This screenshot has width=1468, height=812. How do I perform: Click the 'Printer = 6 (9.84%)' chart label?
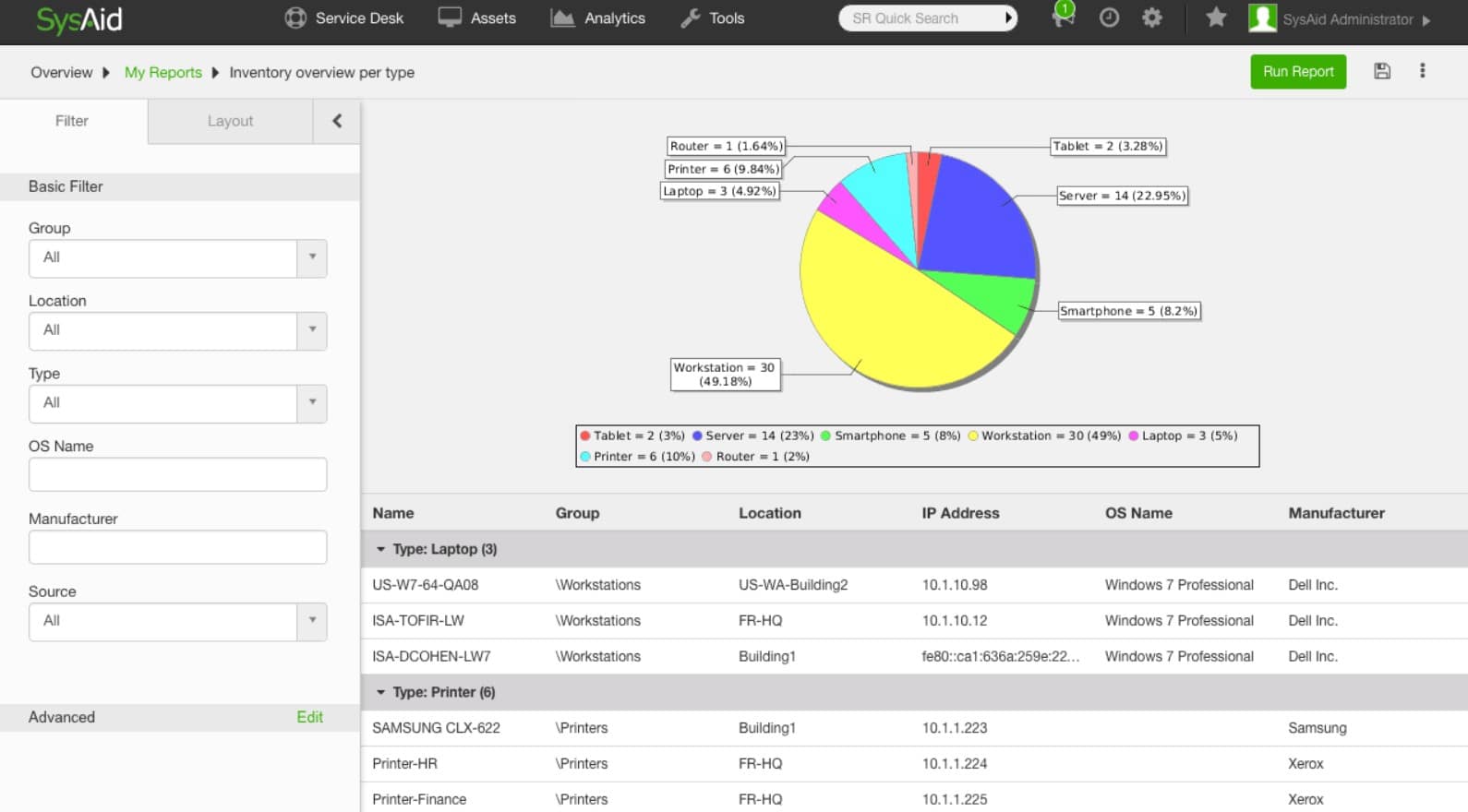pos(724,169)
